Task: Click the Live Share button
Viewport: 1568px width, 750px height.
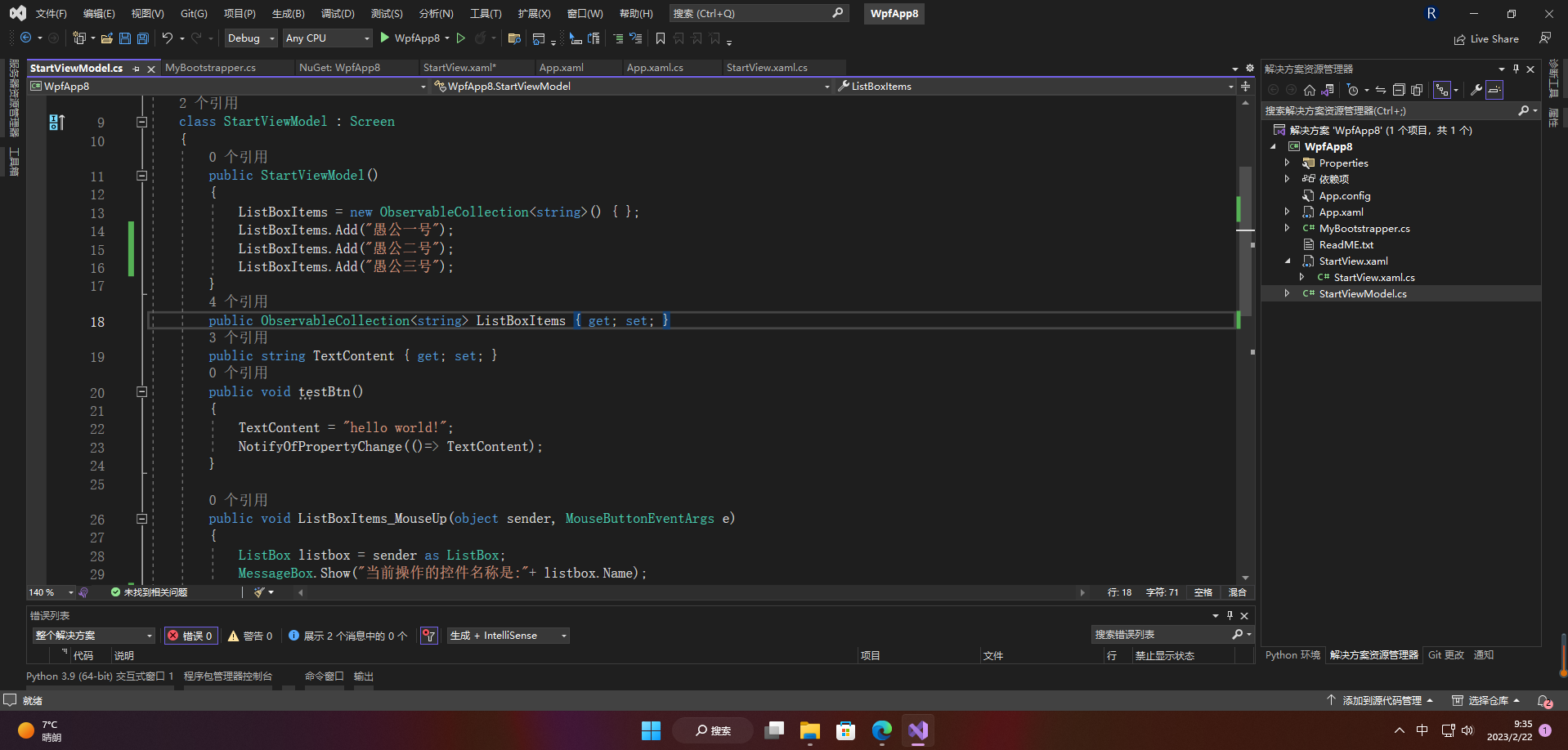Action: (x=1486, y=38)
